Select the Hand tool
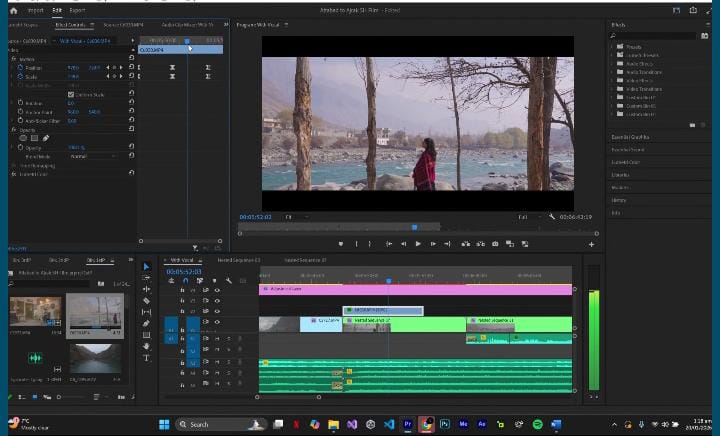 click(x=146, y=346)
